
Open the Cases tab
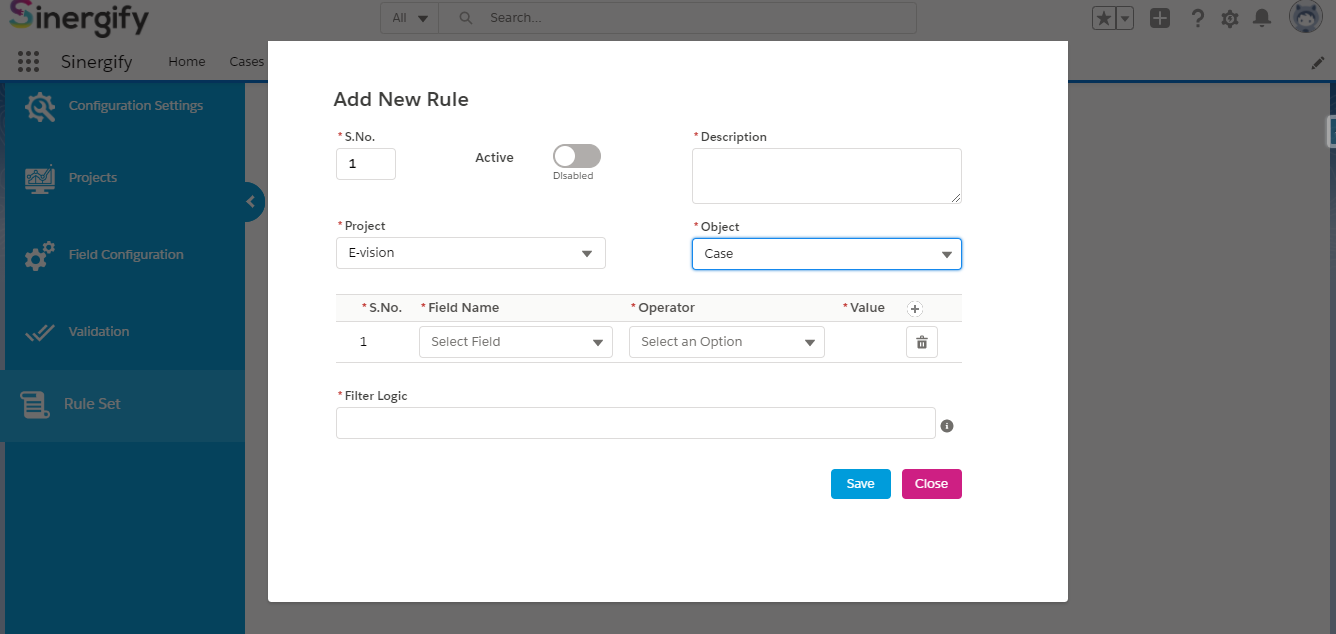(x=246, y=61)
